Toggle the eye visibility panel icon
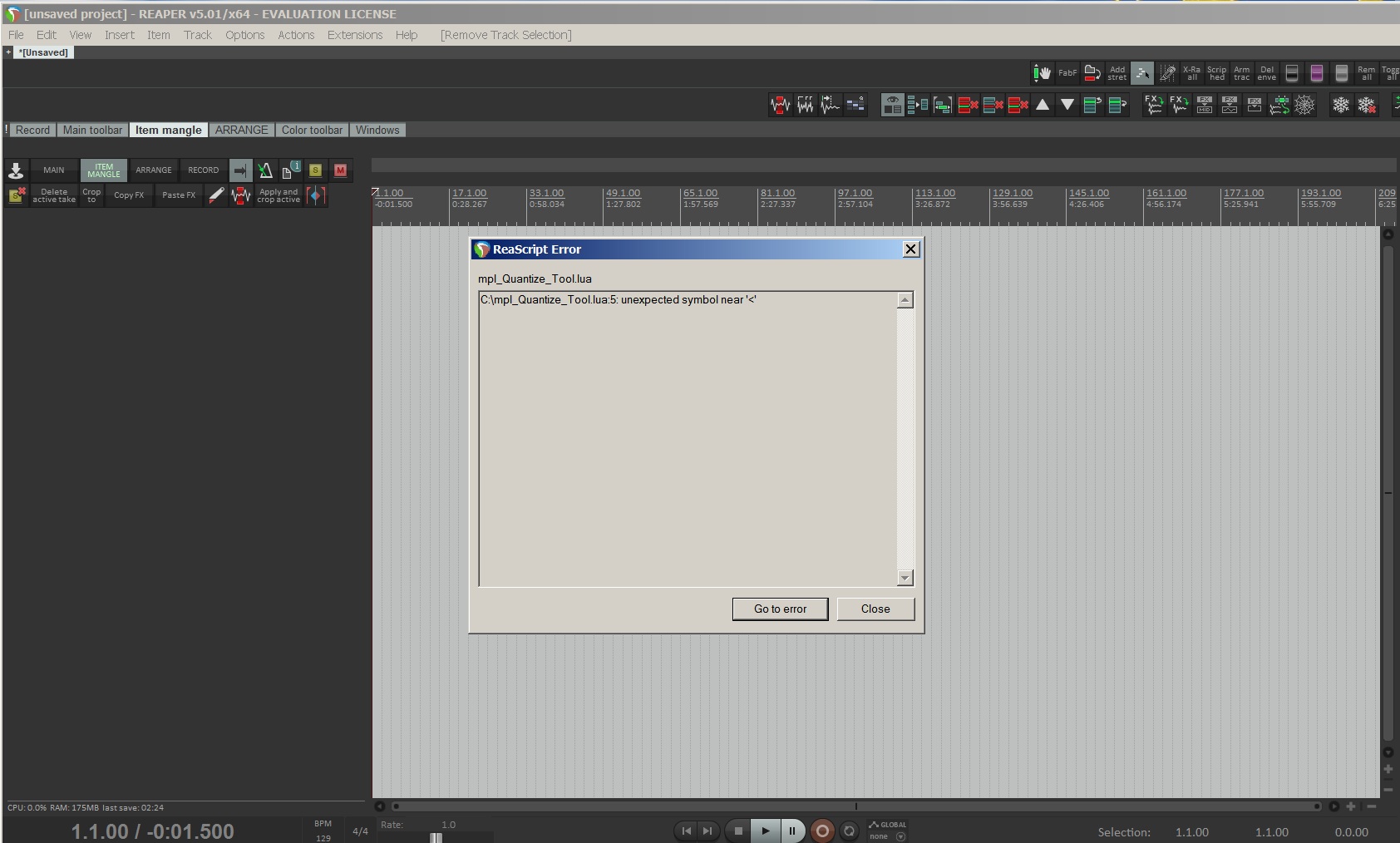 (x=893, y=105)
